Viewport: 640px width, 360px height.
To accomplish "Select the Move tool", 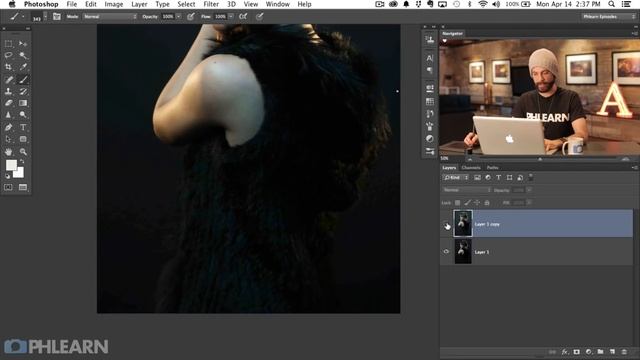I will tap(23, 43).
